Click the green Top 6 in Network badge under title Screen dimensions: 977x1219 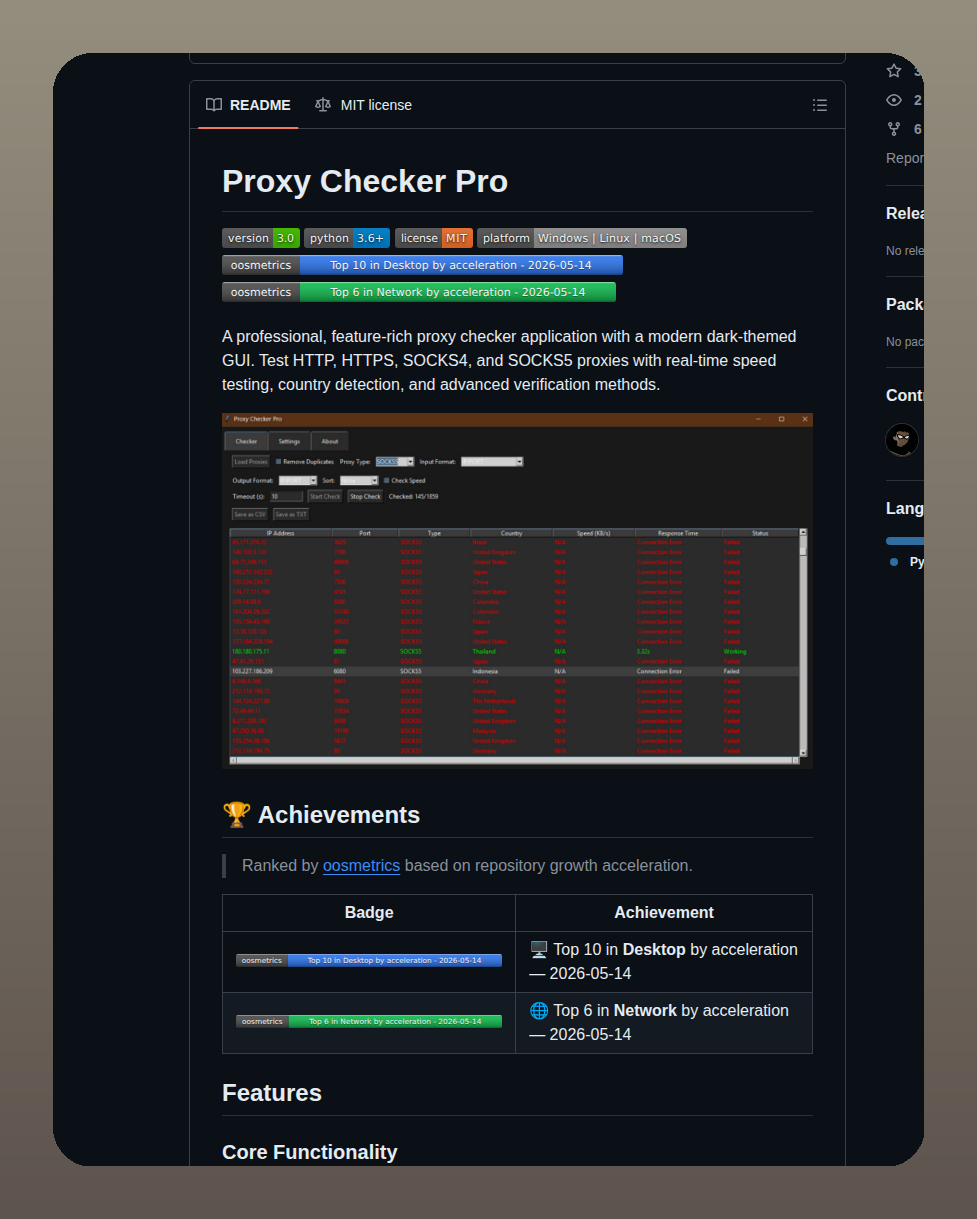pyautogui.click(x=419, y=292)
